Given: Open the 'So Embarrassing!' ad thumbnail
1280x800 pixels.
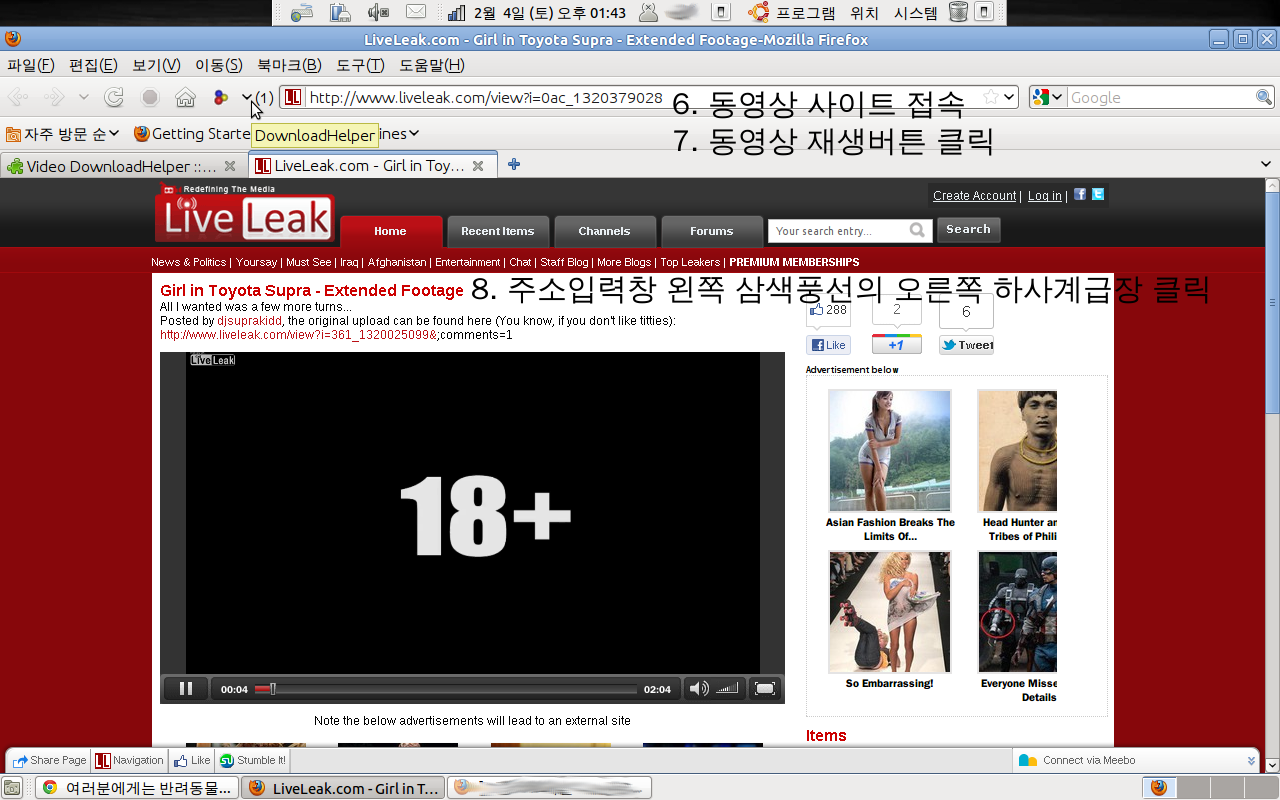Looking at the screenshot, I should pyautogui.click(x=890, y=612).
